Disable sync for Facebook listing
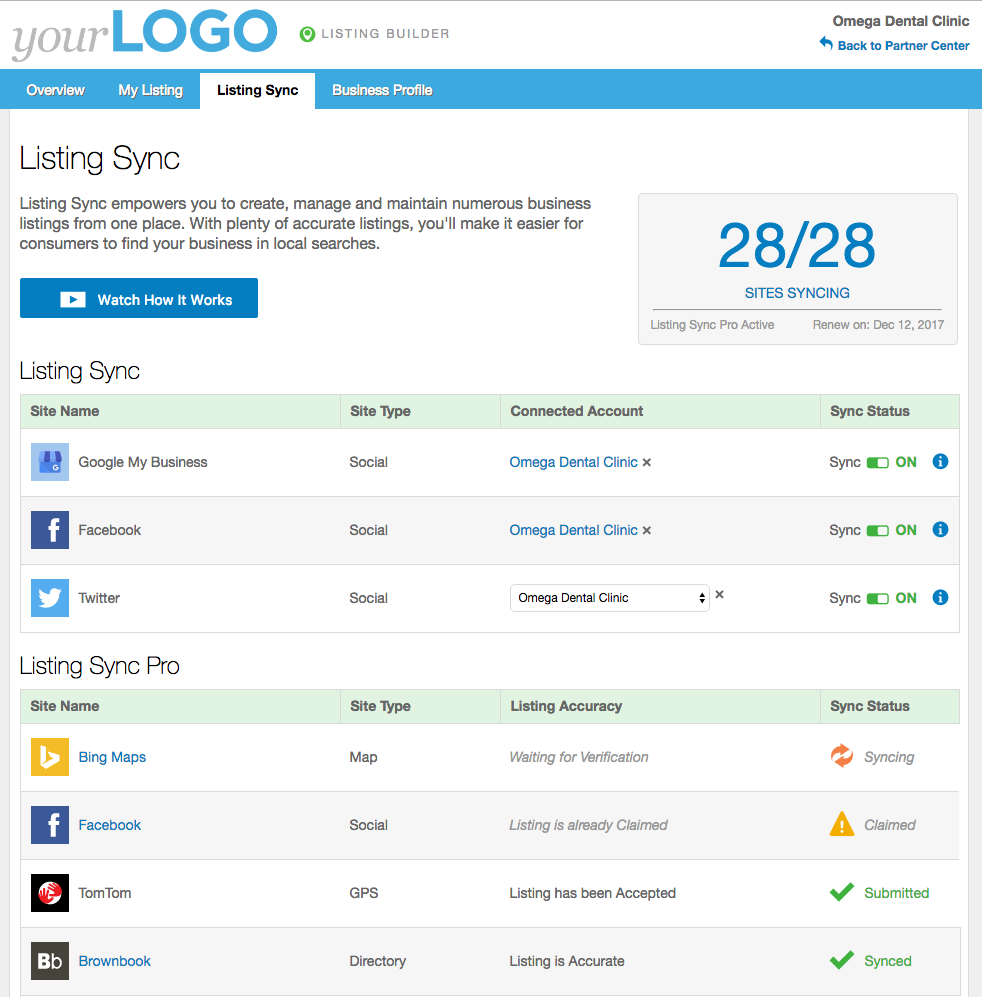Viewport: 982px width, 997px height. pos(879,530)
